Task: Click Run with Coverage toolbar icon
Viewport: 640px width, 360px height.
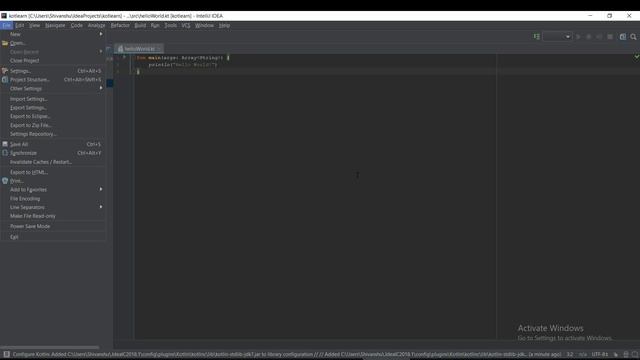Action: click(x=599, y=37)
